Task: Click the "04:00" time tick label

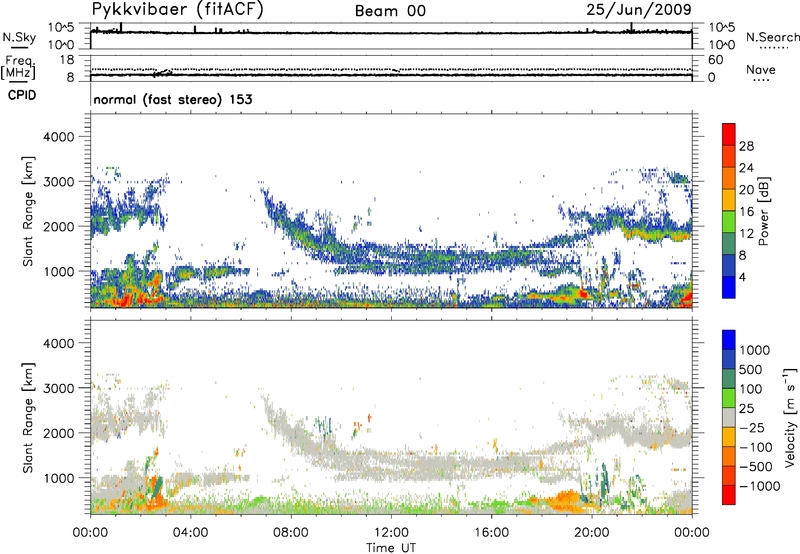Action: point(190,533)
